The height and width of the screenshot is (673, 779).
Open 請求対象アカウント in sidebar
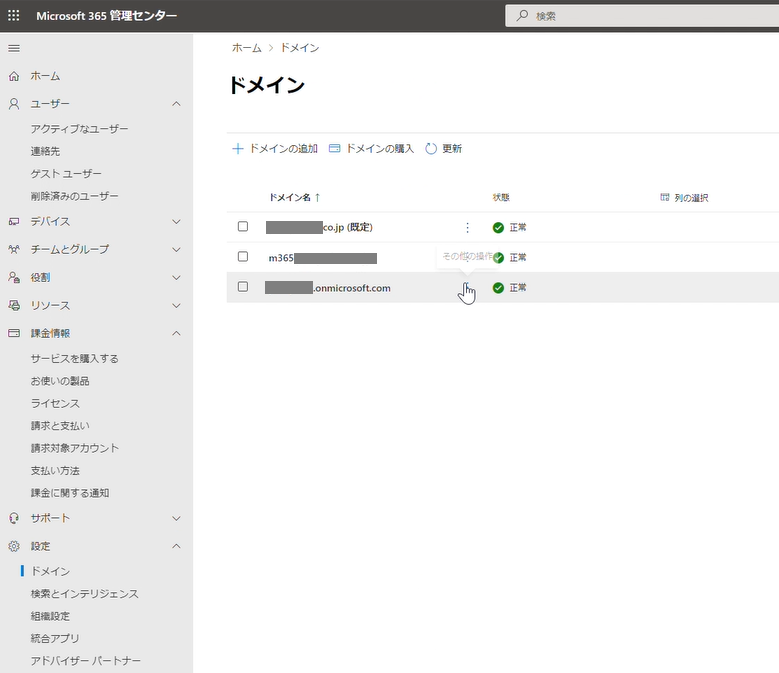pos(75,448)
